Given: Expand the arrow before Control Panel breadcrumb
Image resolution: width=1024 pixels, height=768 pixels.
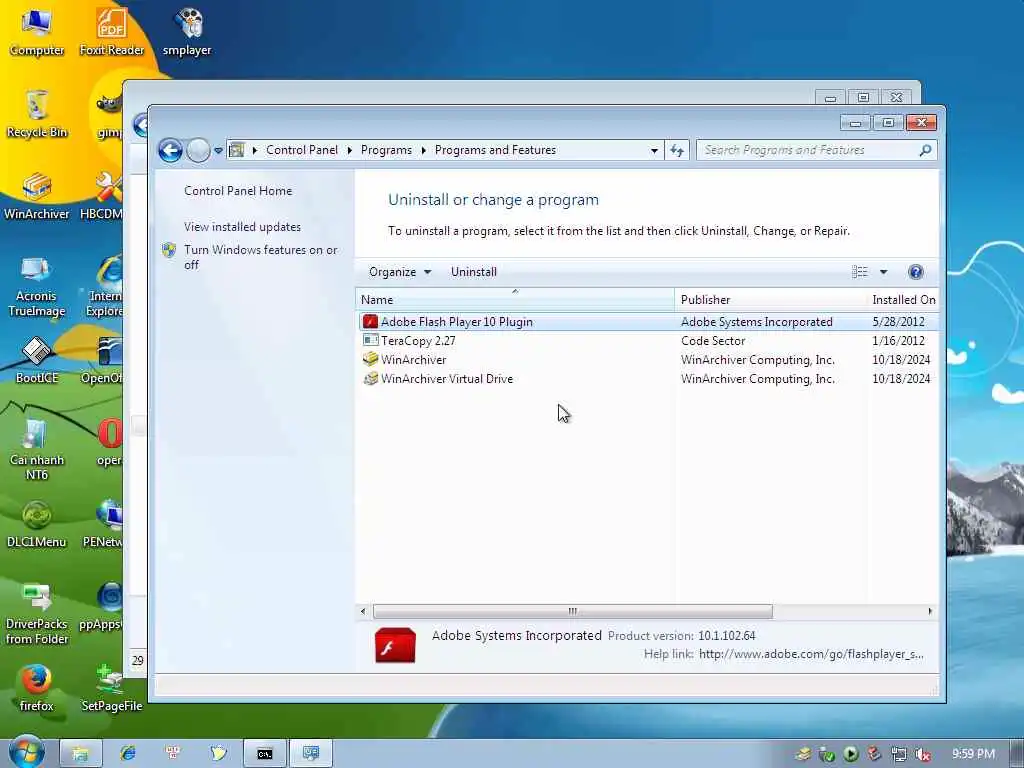Looking at the screenshot, I should tap(255, 150).
